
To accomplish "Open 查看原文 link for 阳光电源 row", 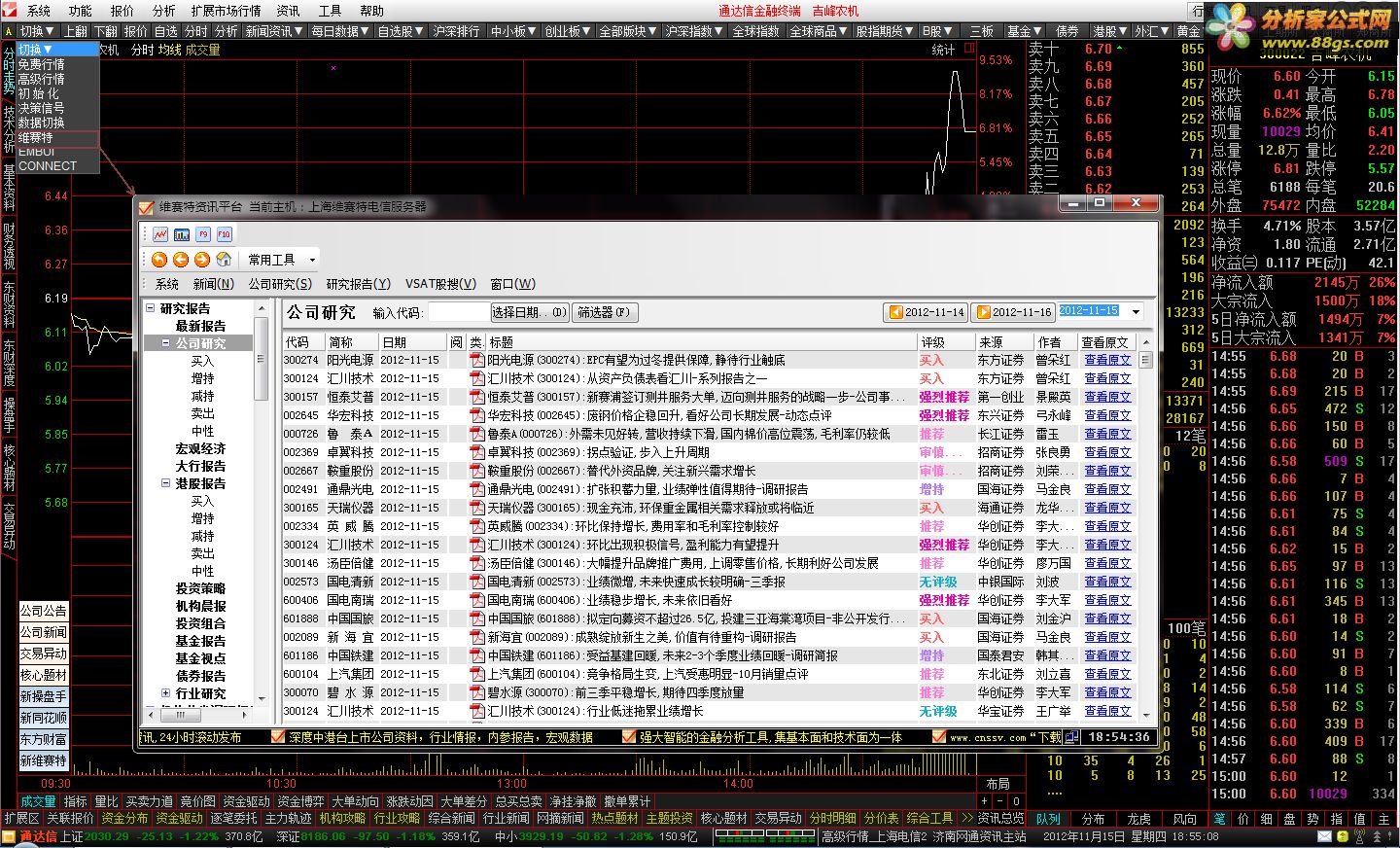I will point(1107,360).
